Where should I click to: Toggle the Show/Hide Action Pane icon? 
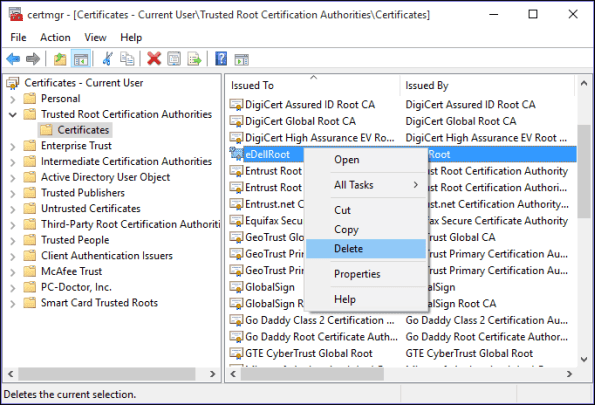pyautogui.click(x=242, y=60)
